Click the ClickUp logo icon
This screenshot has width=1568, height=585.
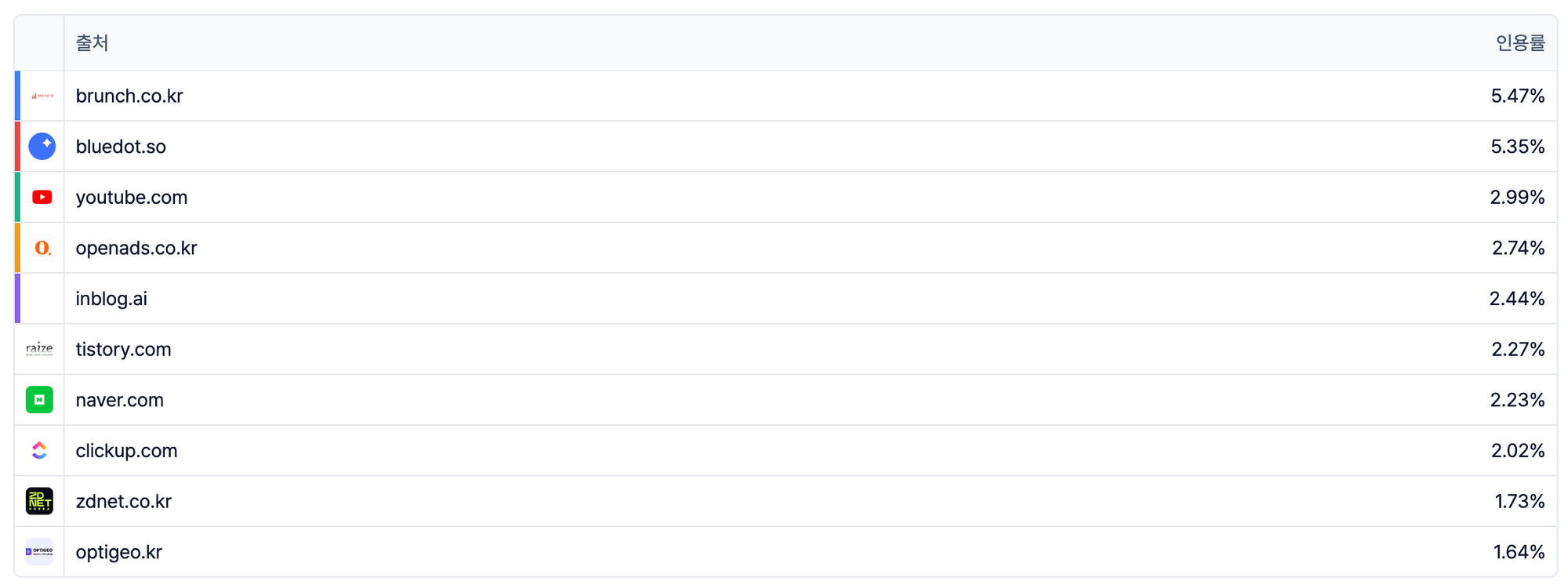(x=39, y=450)
